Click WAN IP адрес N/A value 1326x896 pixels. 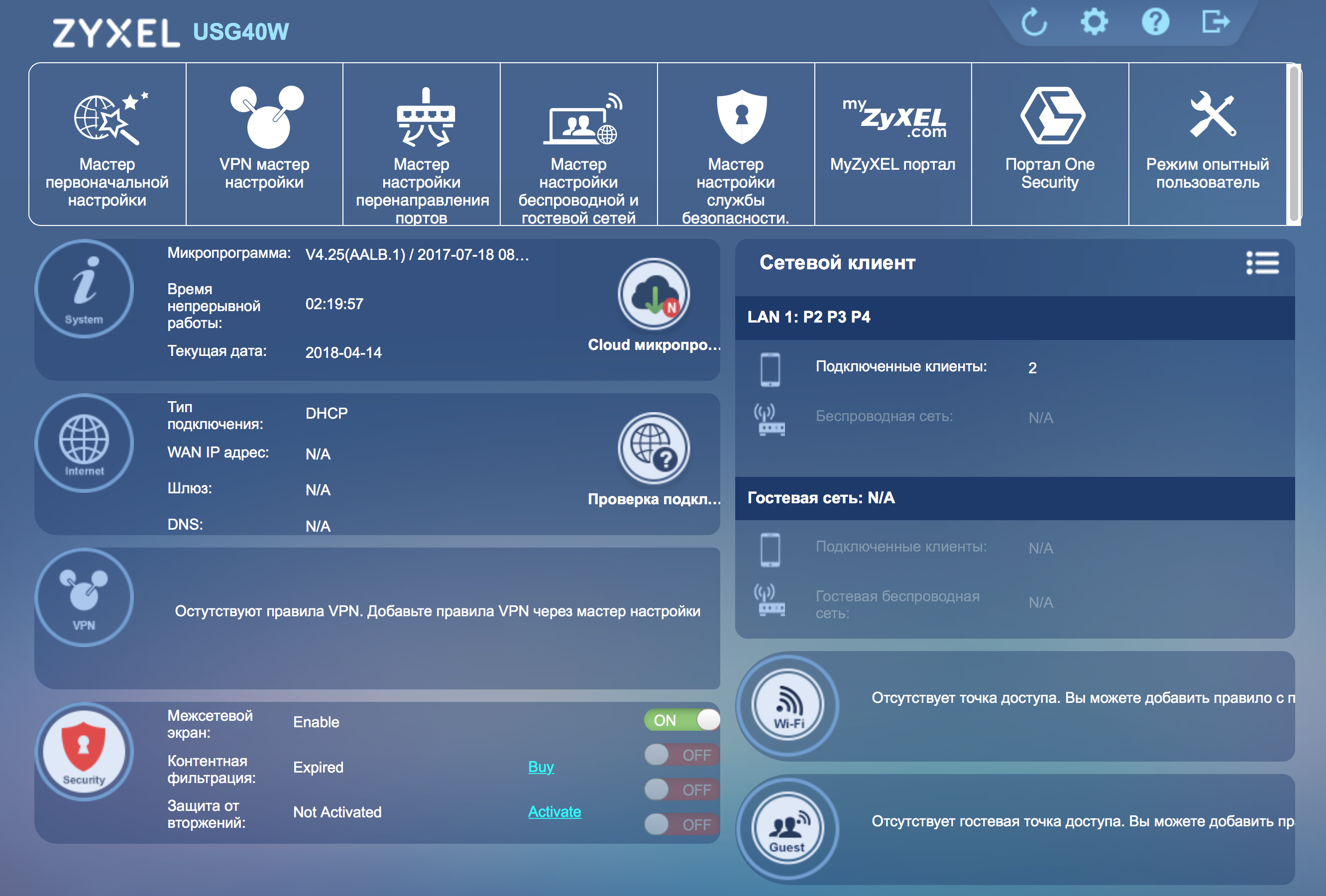[318, 454]
